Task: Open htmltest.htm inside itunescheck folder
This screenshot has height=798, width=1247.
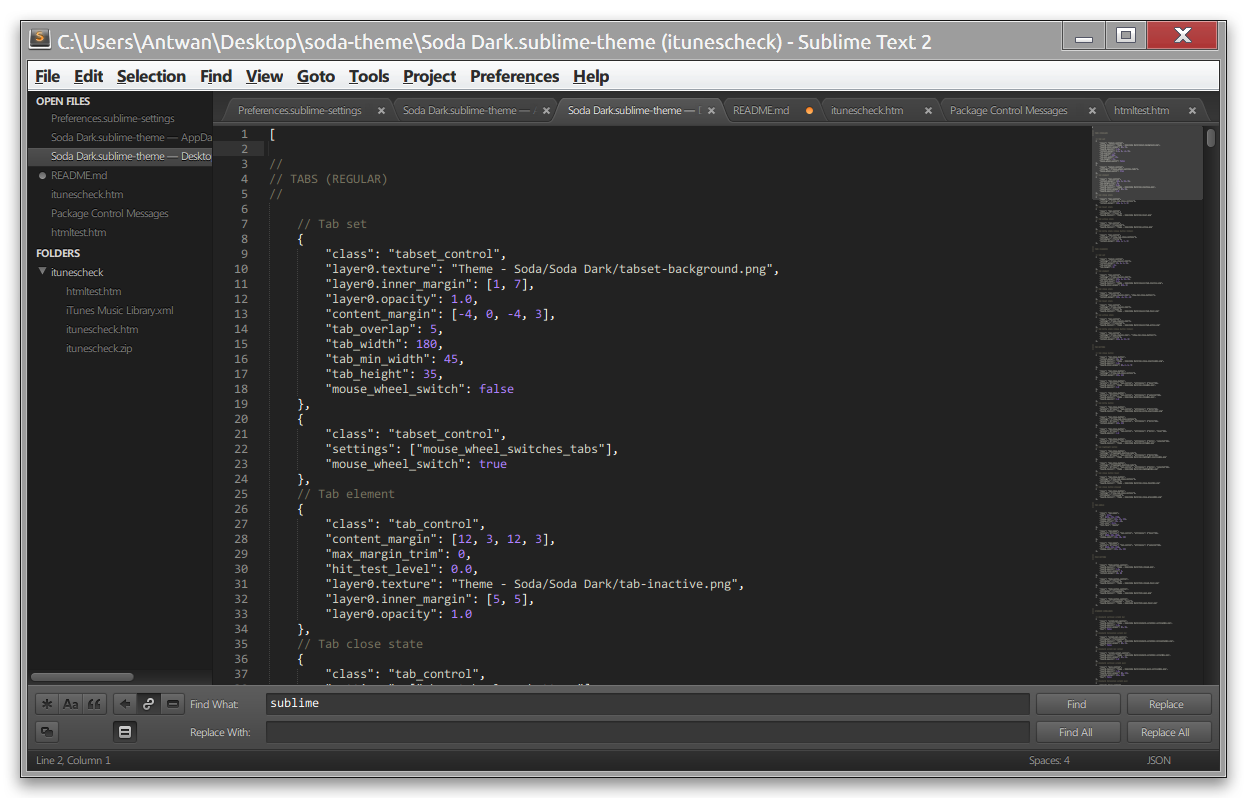Action: [94, 291]
